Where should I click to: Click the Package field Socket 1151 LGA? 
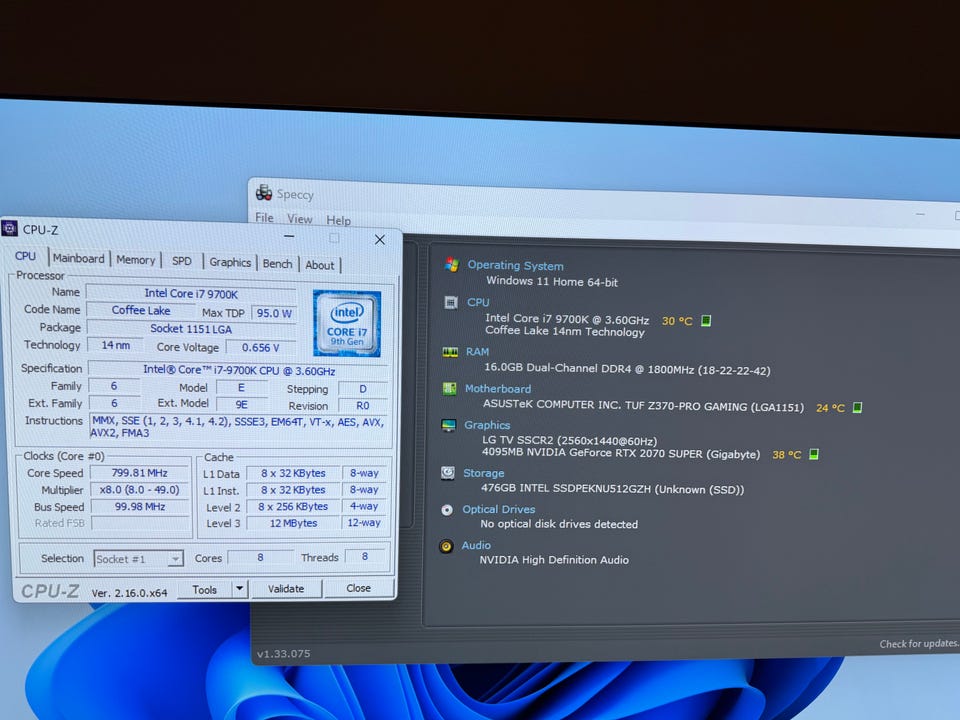pyautogui.click(x=191, y=329)
